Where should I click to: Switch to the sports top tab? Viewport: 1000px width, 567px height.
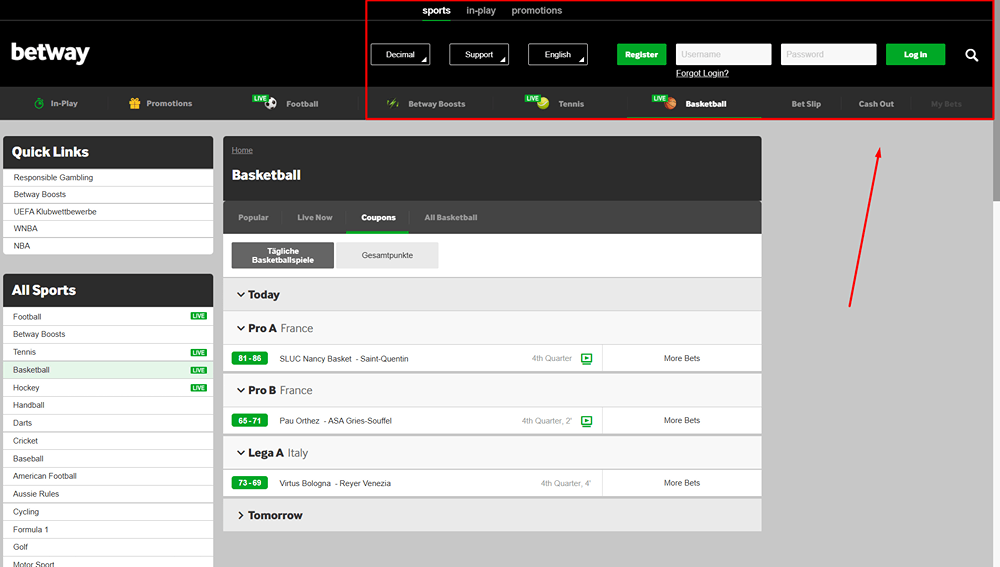tap(436, 10)
